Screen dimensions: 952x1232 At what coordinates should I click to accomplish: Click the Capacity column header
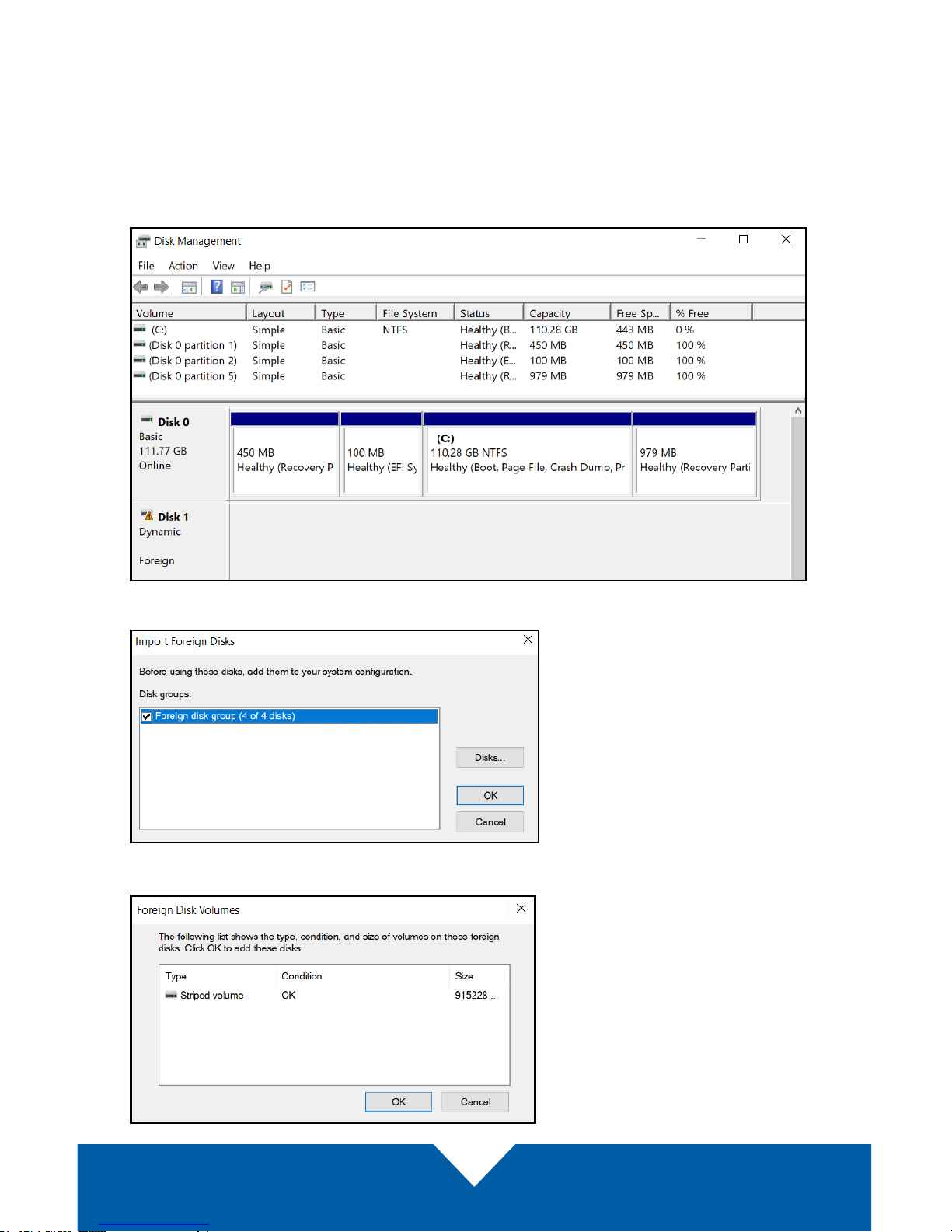[567, 313]
